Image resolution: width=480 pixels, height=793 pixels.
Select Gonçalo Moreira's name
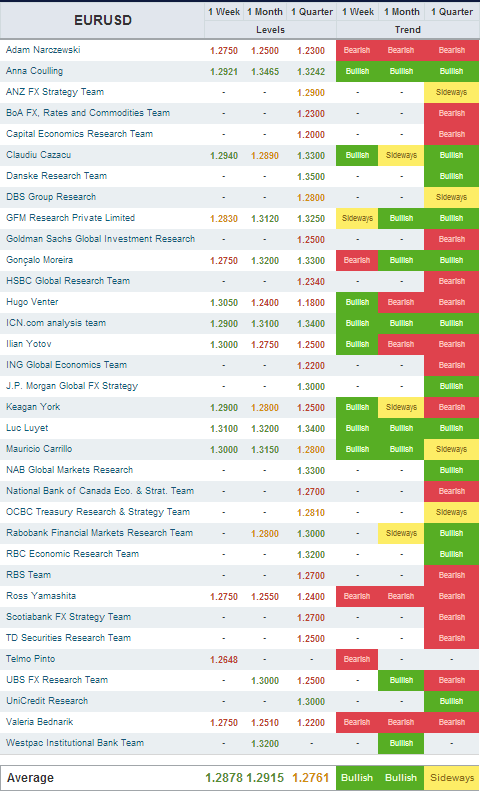click(x=39, y=260)
